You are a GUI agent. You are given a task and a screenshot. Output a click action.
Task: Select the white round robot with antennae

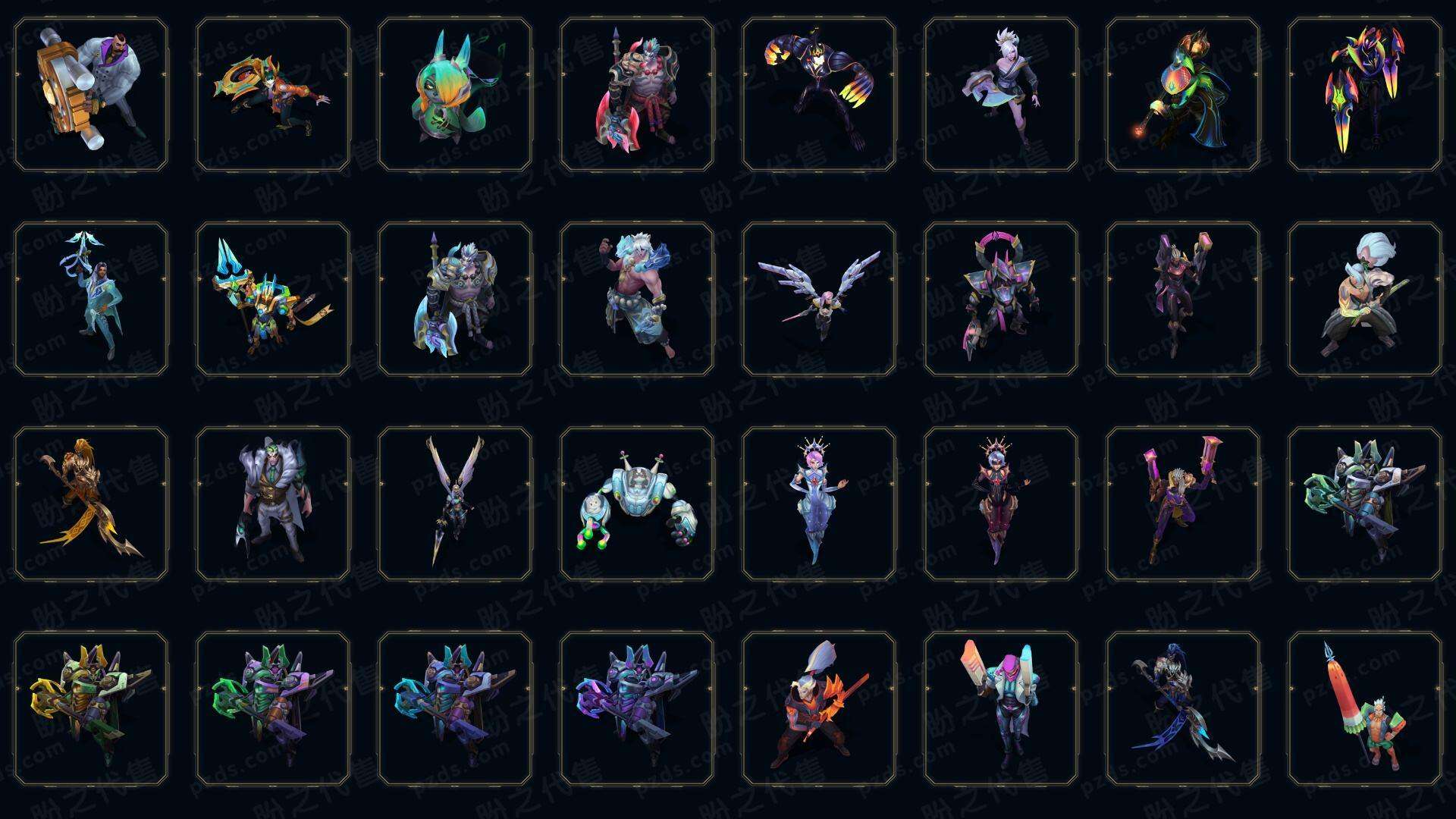pos(637,504)
